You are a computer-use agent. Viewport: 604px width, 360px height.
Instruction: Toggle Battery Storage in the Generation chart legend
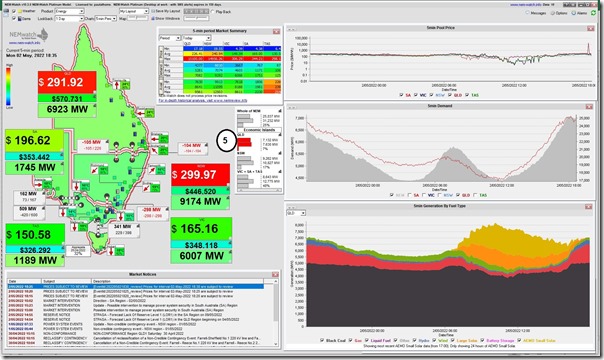coord(482,340)
